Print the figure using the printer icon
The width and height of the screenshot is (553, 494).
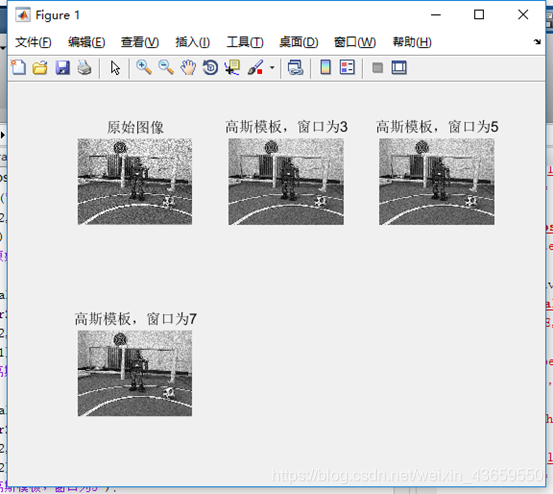click(84, 67)
